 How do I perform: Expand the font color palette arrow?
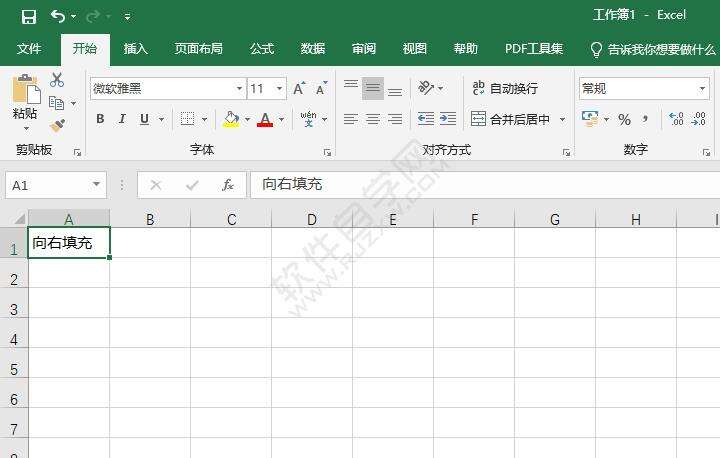[281, 119]
